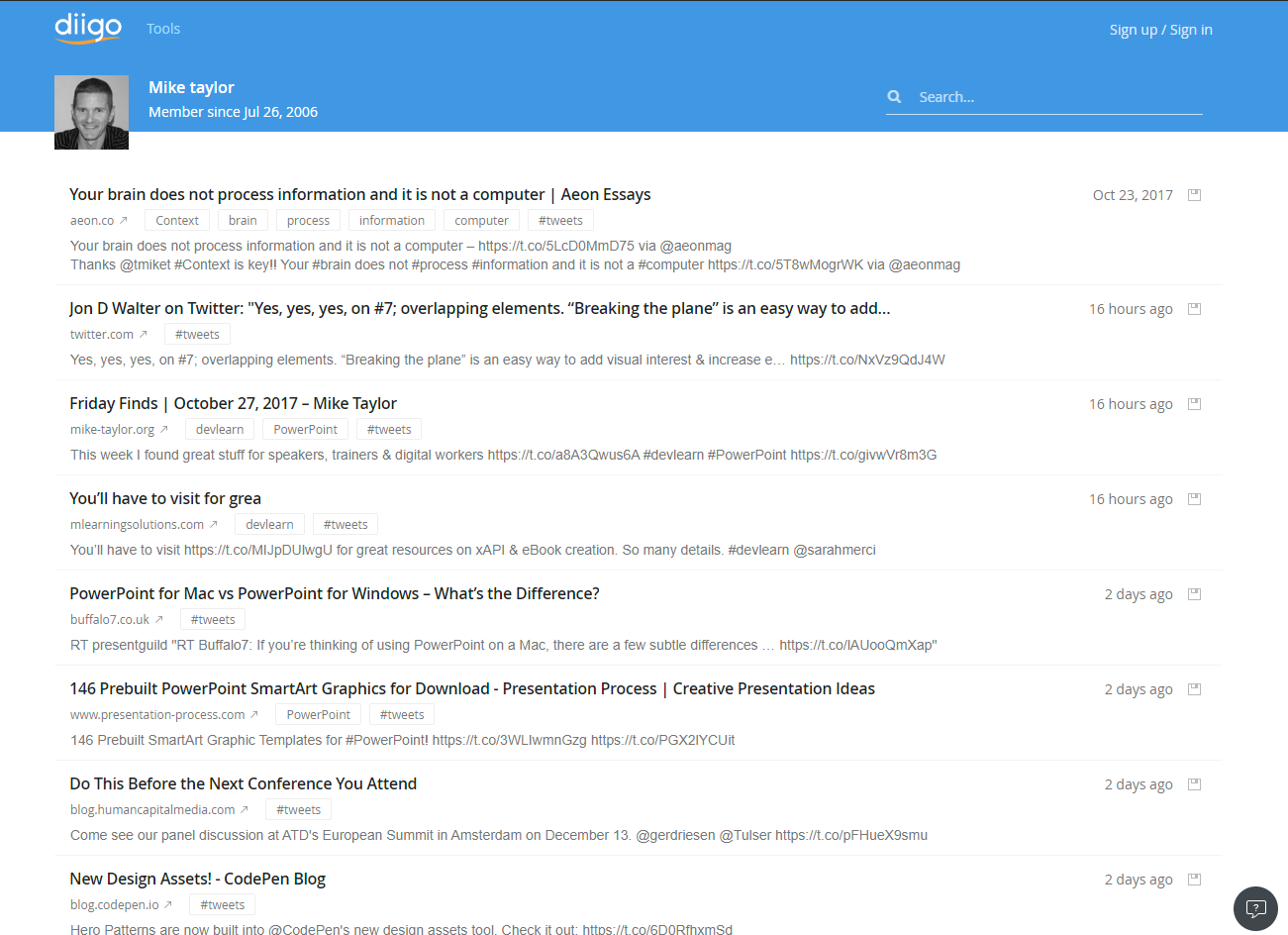1288x935 pixels.
Task: Type in the Search field
Action: (x=1054, y=97)
